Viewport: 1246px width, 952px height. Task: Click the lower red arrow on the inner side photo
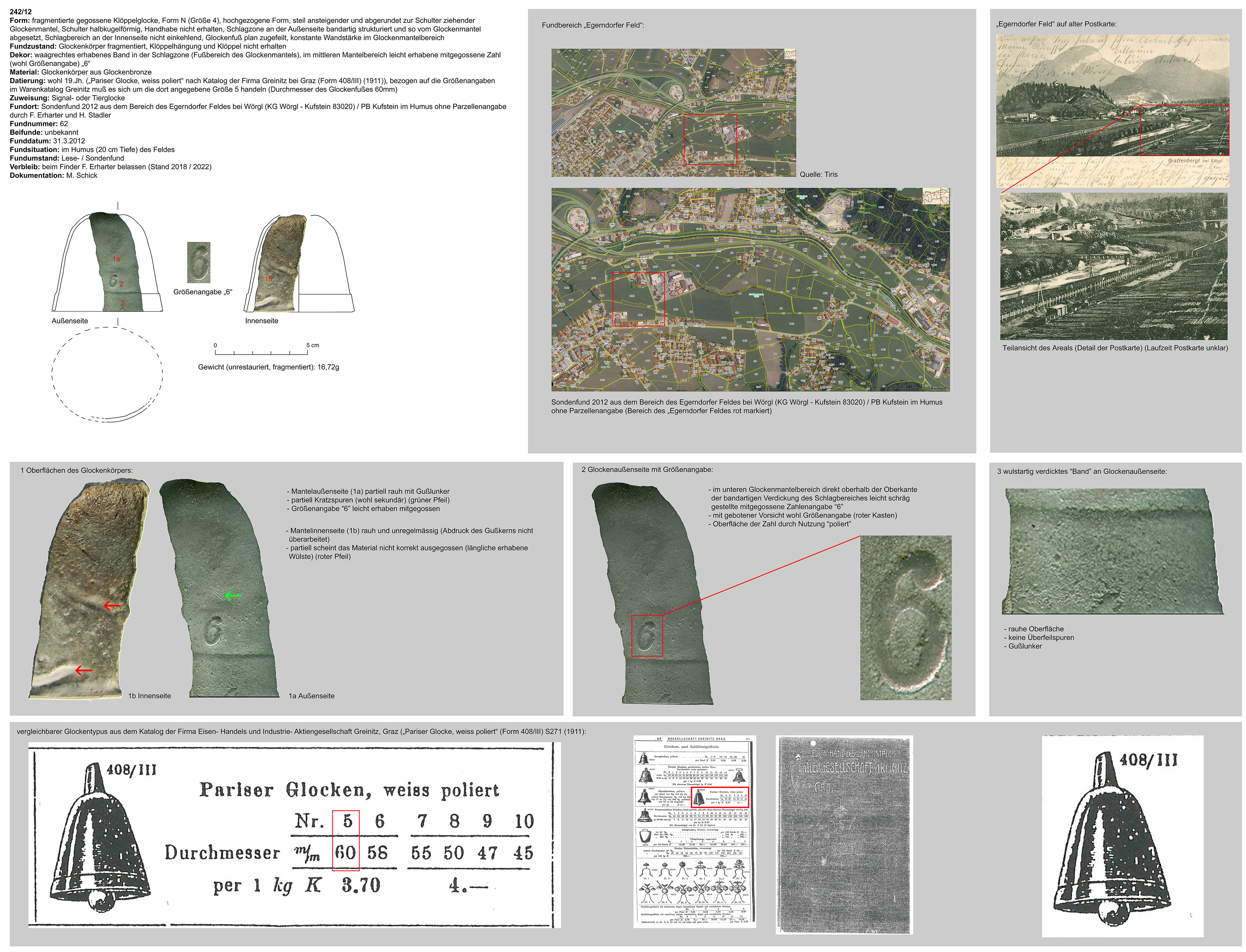point(83,670)
